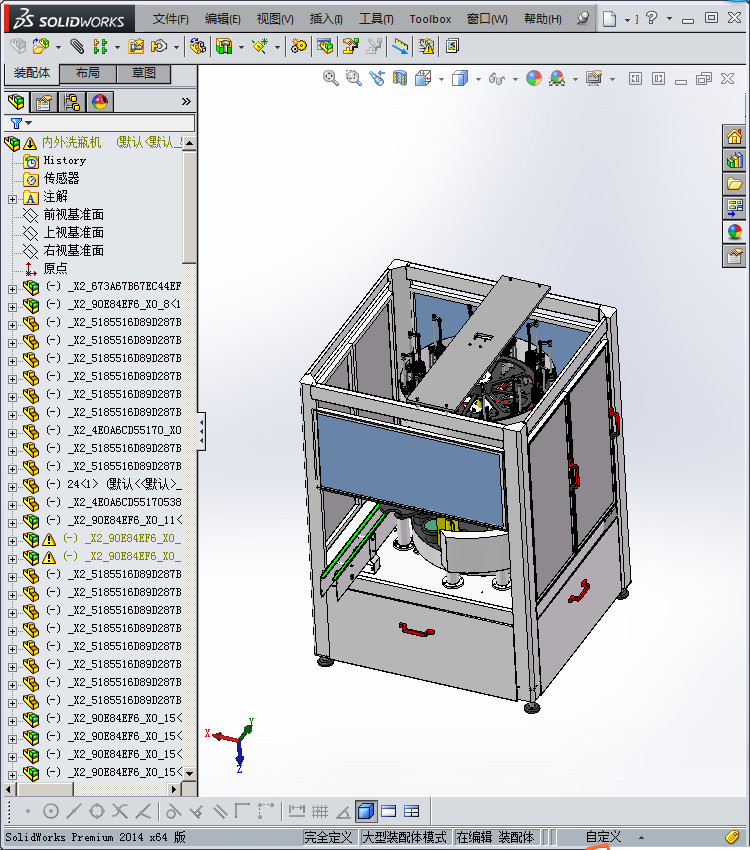This screenshot has height=850, width=750.
Task: Select the 装配体 tab
Action: coord(31,73)
